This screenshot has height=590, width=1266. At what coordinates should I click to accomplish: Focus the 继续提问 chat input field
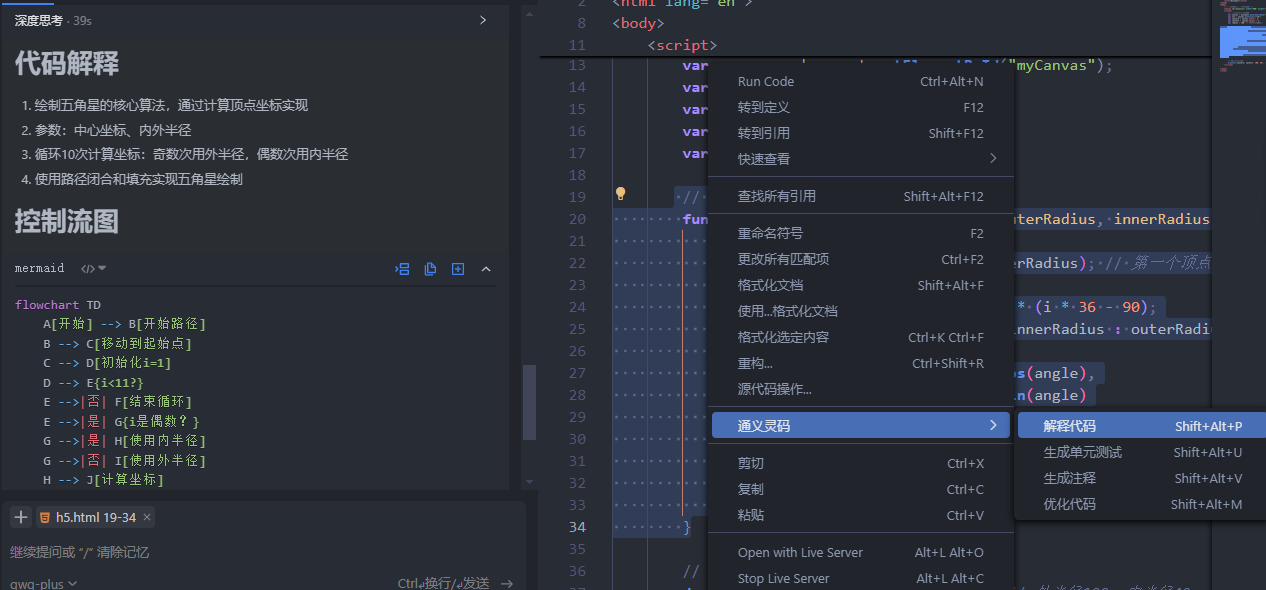(260, 552)
